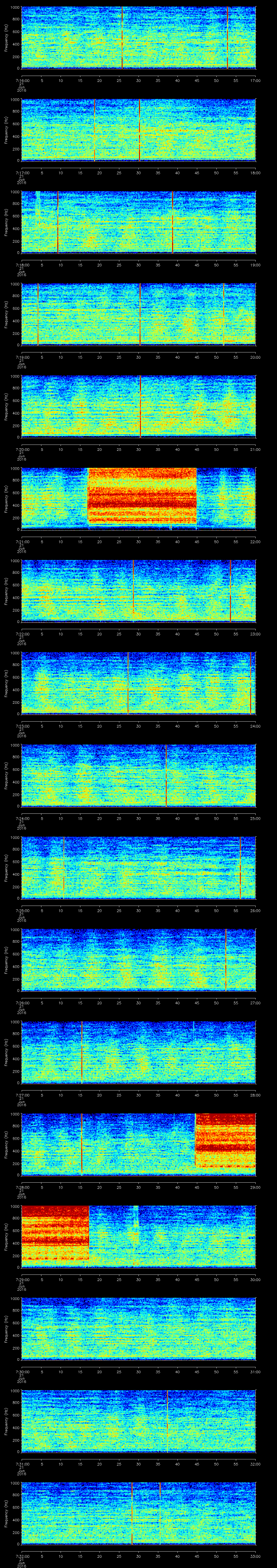
Task: Click the 7:20:00 start time label
Action: [22, 449]
